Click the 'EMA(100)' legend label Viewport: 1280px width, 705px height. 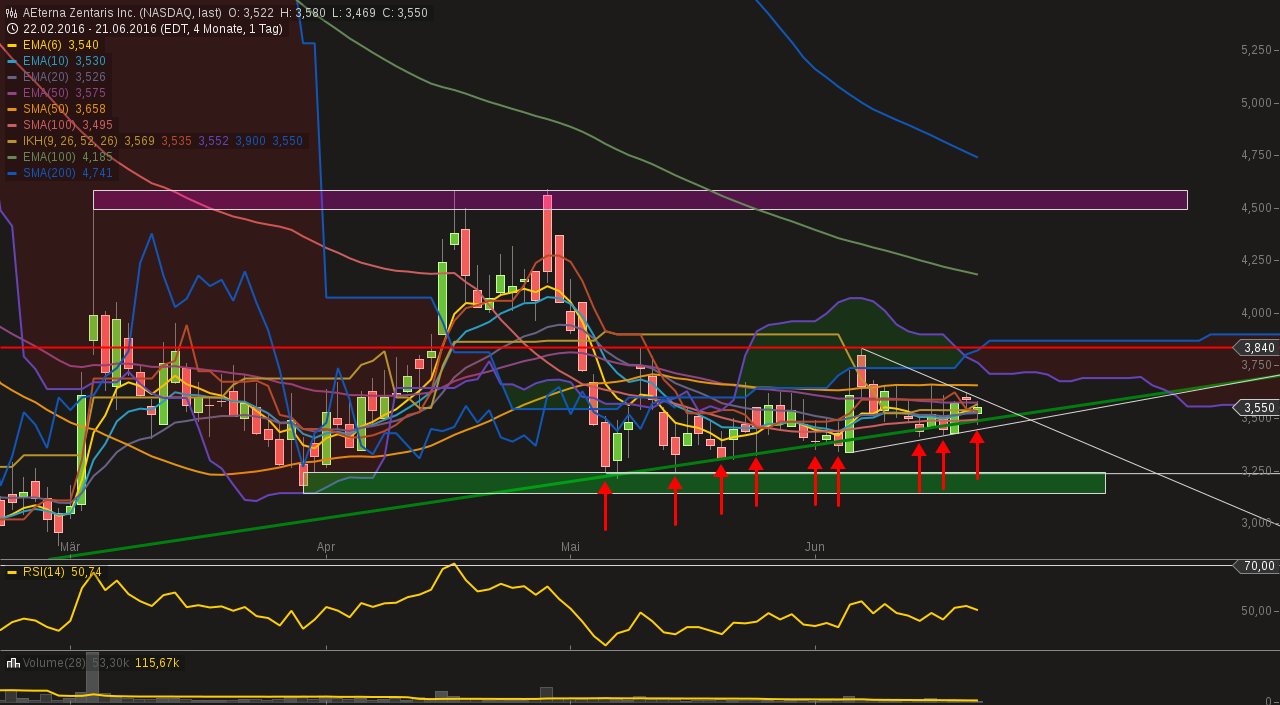tap(50, 157)
